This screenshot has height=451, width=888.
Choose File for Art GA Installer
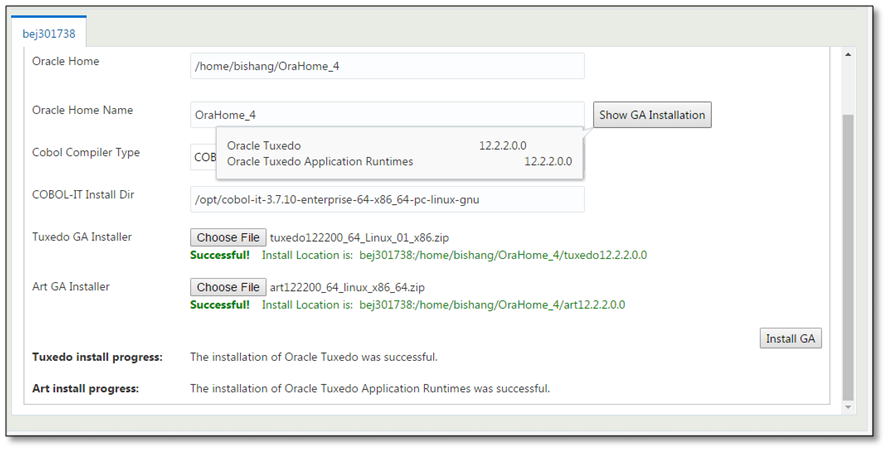coord(228,287)
